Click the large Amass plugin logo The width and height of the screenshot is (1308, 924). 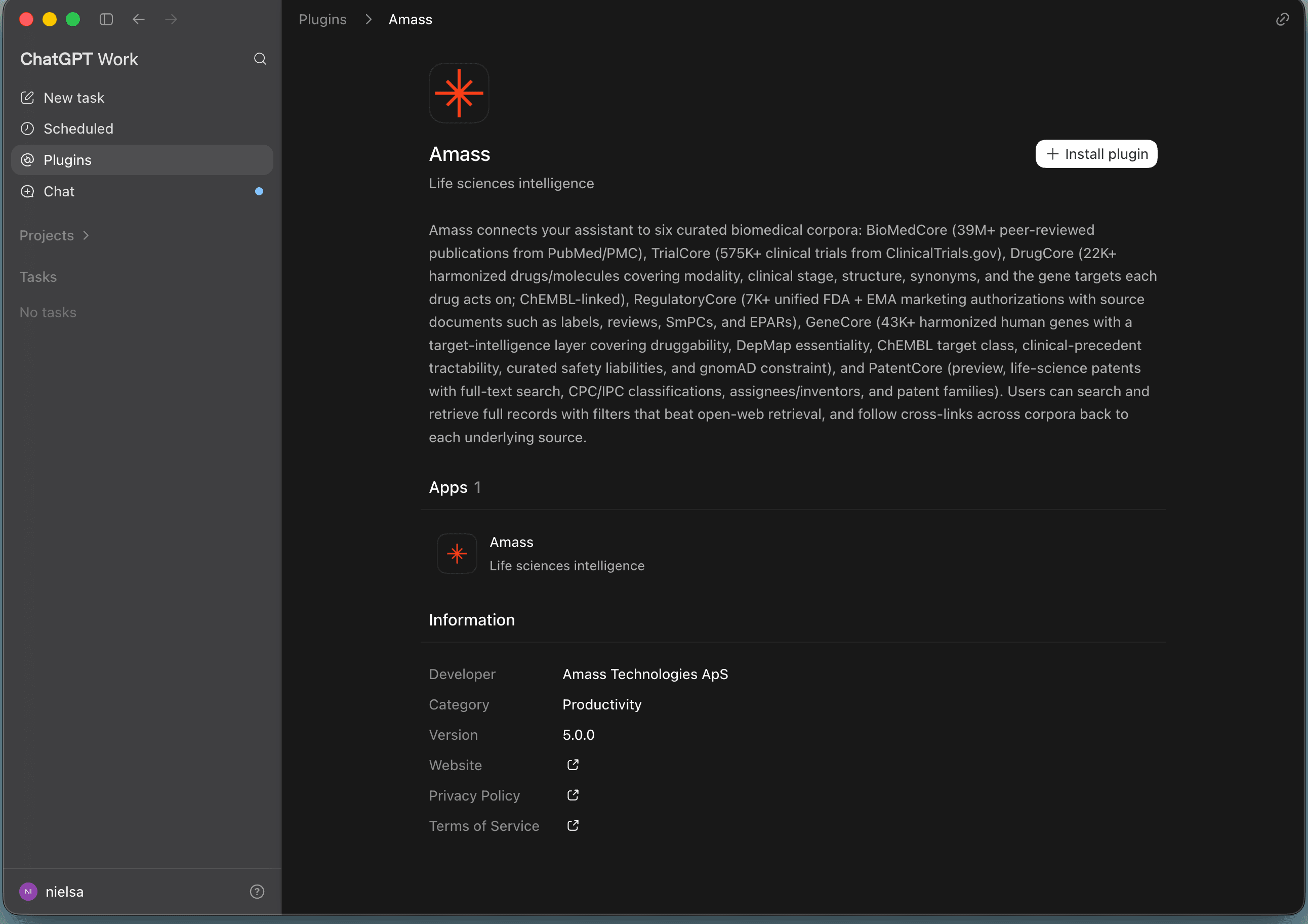[459, 93]
